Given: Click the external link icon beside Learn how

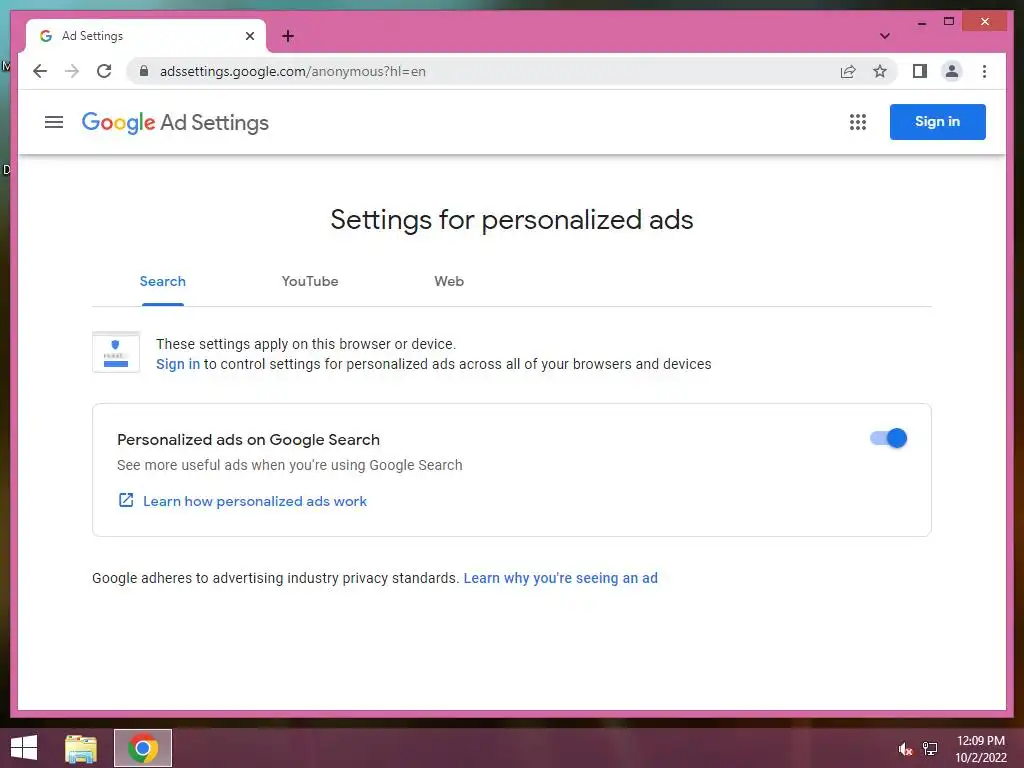Looking at the screenshot, I should (125, 500).
